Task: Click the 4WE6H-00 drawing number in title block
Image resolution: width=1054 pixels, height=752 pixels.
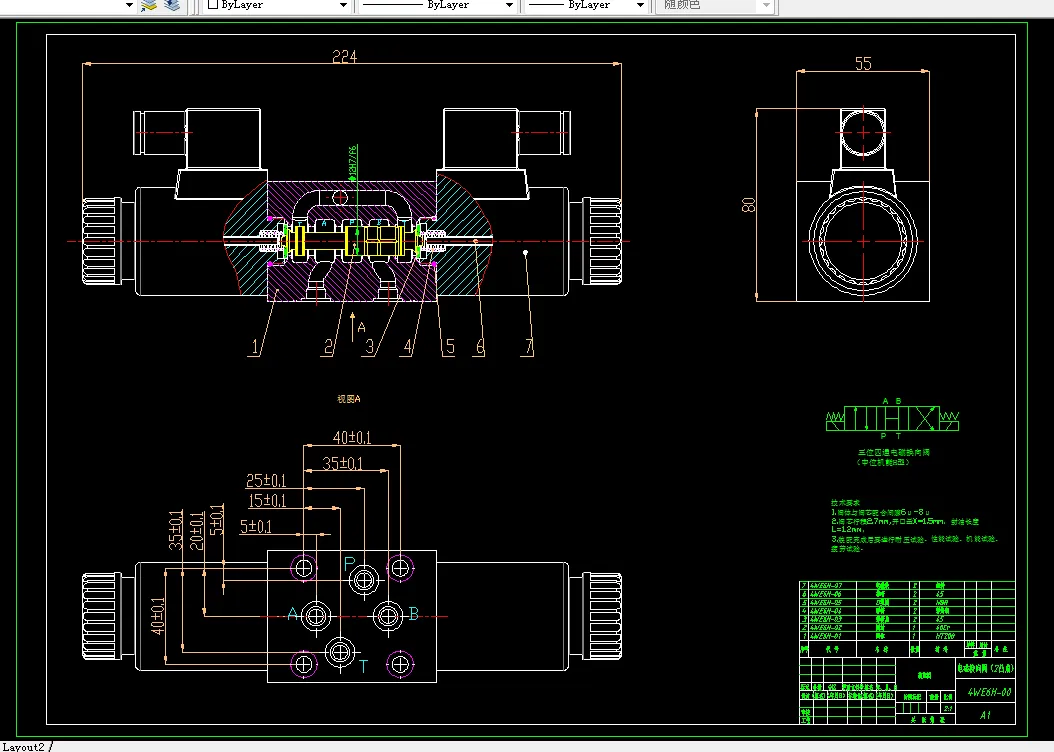Action: 989,692
